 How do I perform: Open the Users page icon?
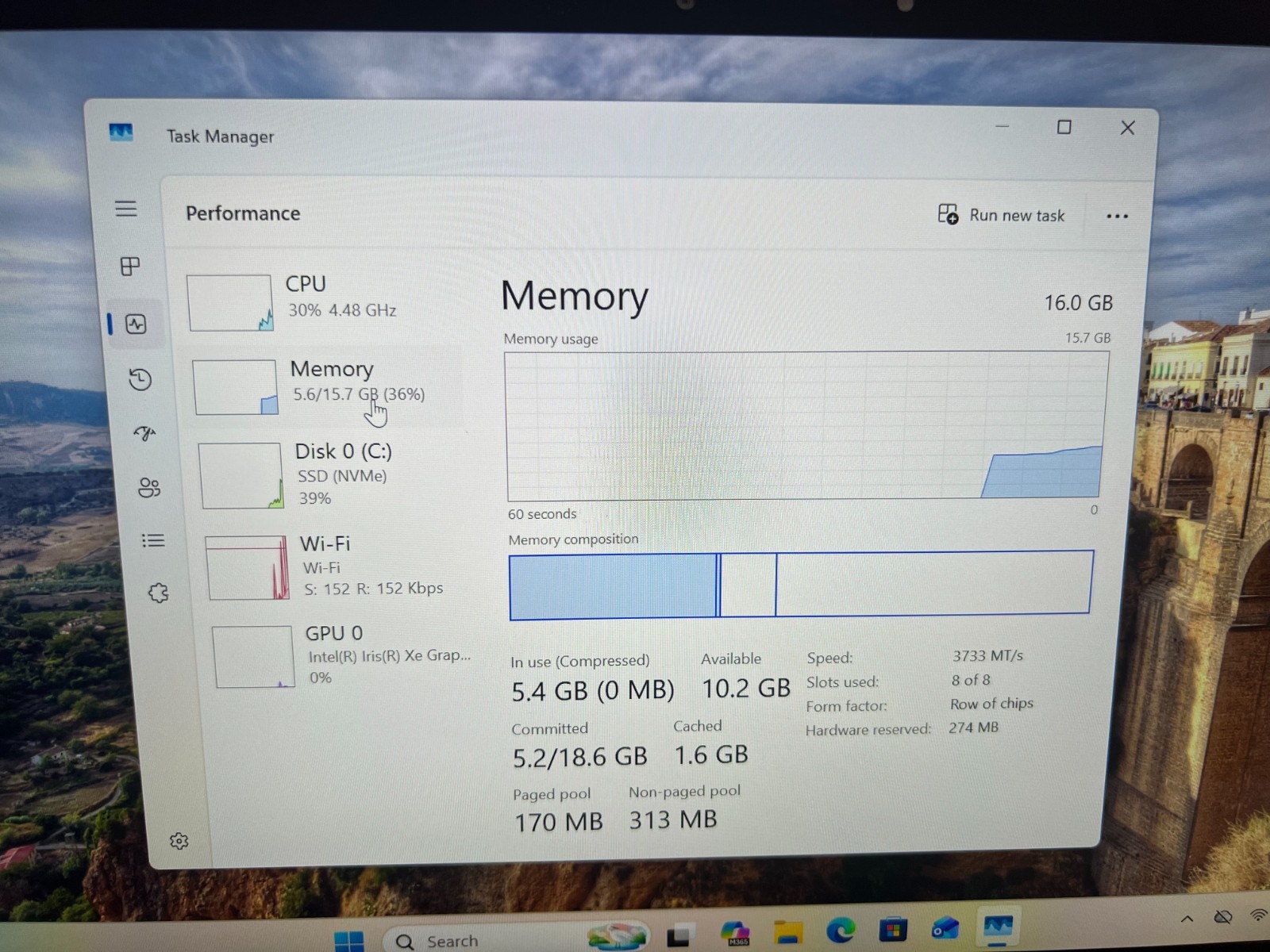pyautogui.click(x=149, y=487)
